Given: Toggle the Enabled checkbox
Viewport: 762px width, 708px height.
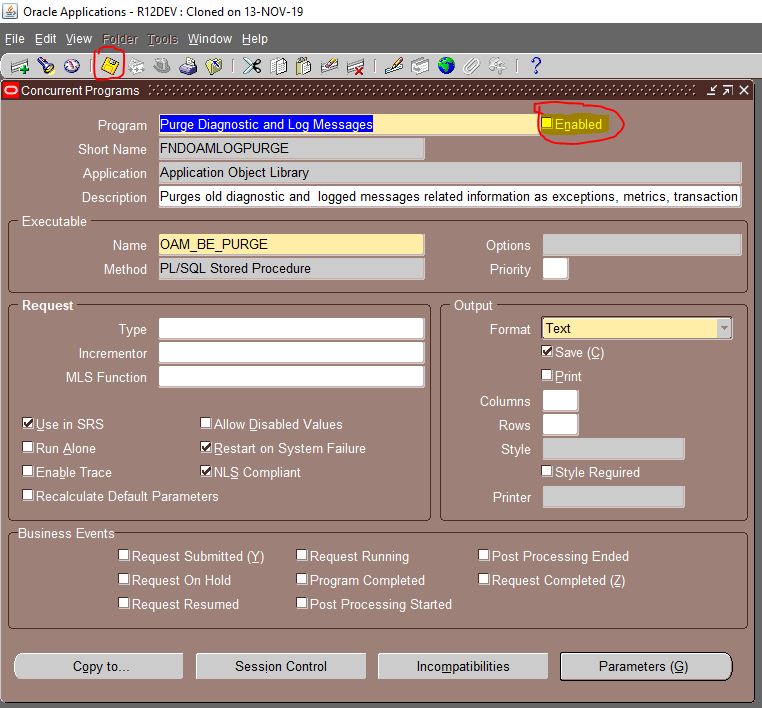Looking at the screenshot, I should 547,123.
